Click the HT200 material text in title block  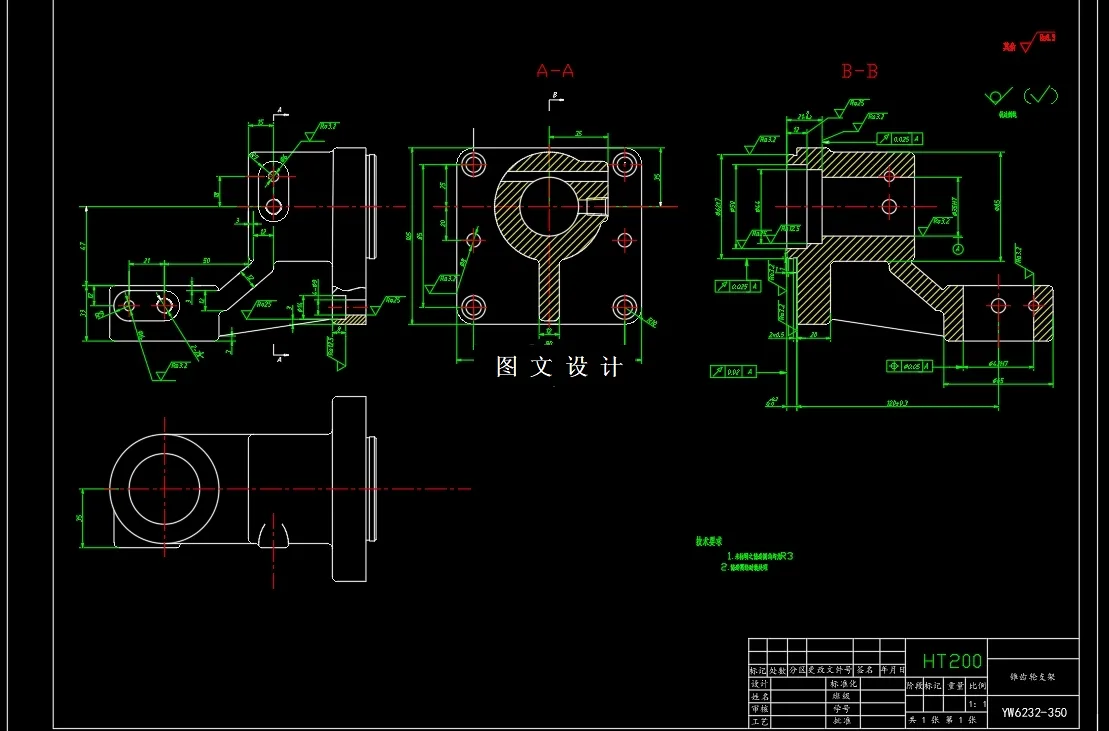[x=952, y=661]
